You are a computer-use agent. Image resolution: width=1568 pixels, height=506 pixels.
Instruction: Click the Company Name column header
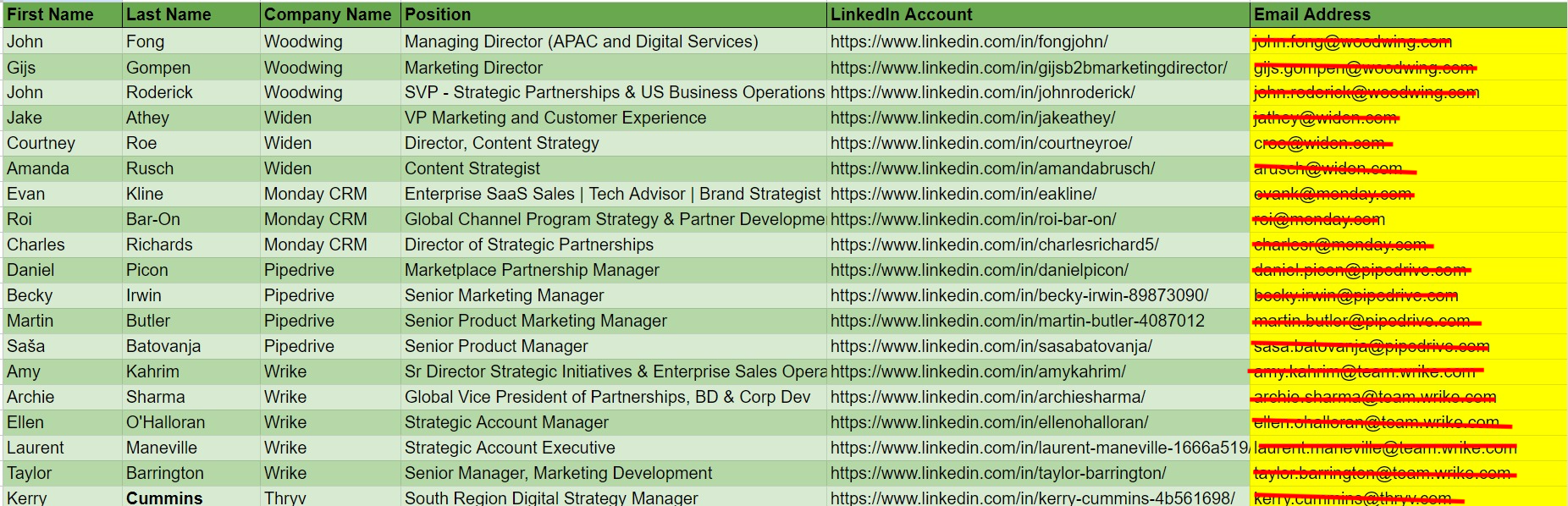328,14
